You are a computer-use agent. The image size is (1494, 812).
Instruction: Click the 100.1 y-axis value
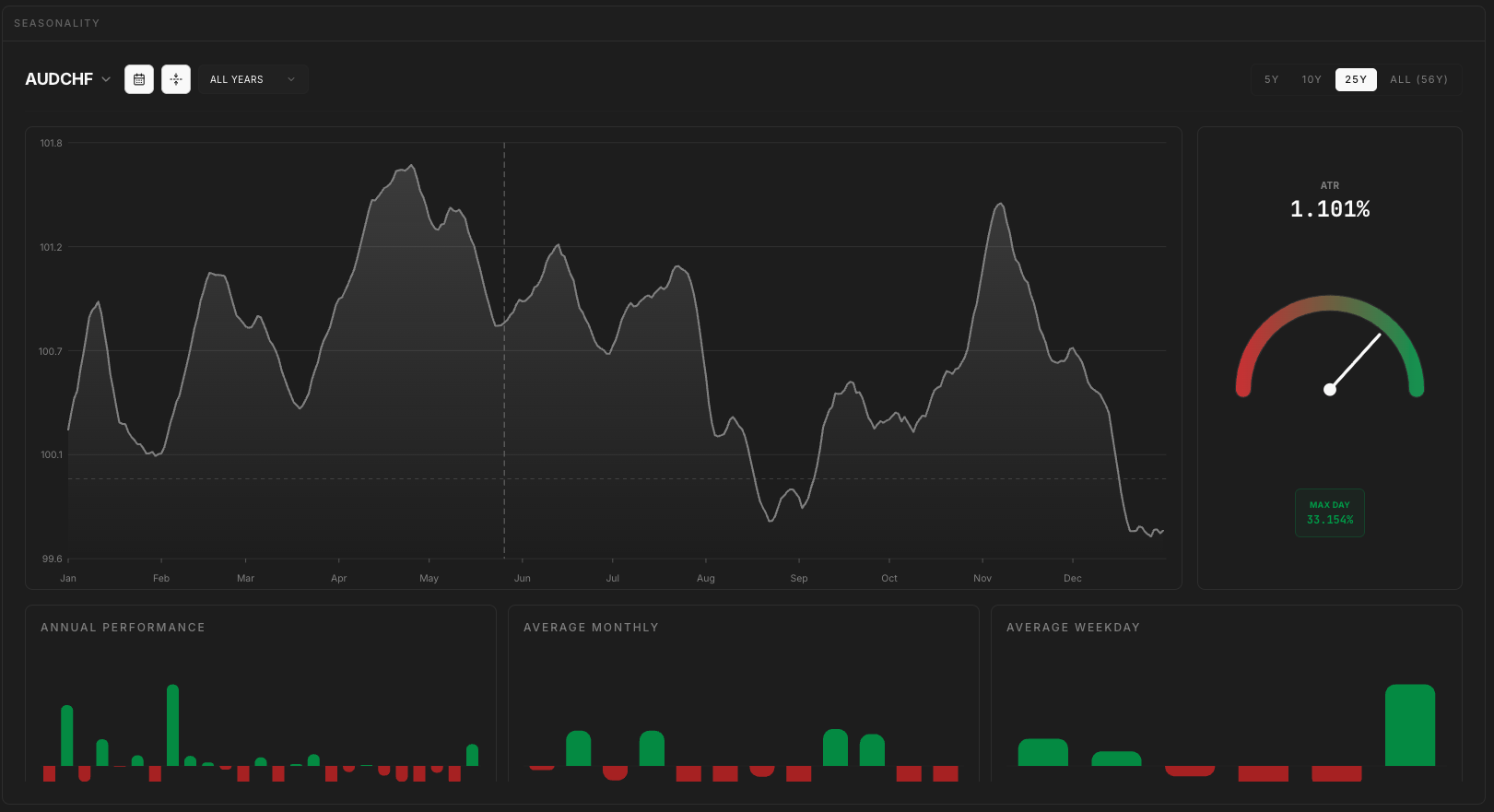52,455
